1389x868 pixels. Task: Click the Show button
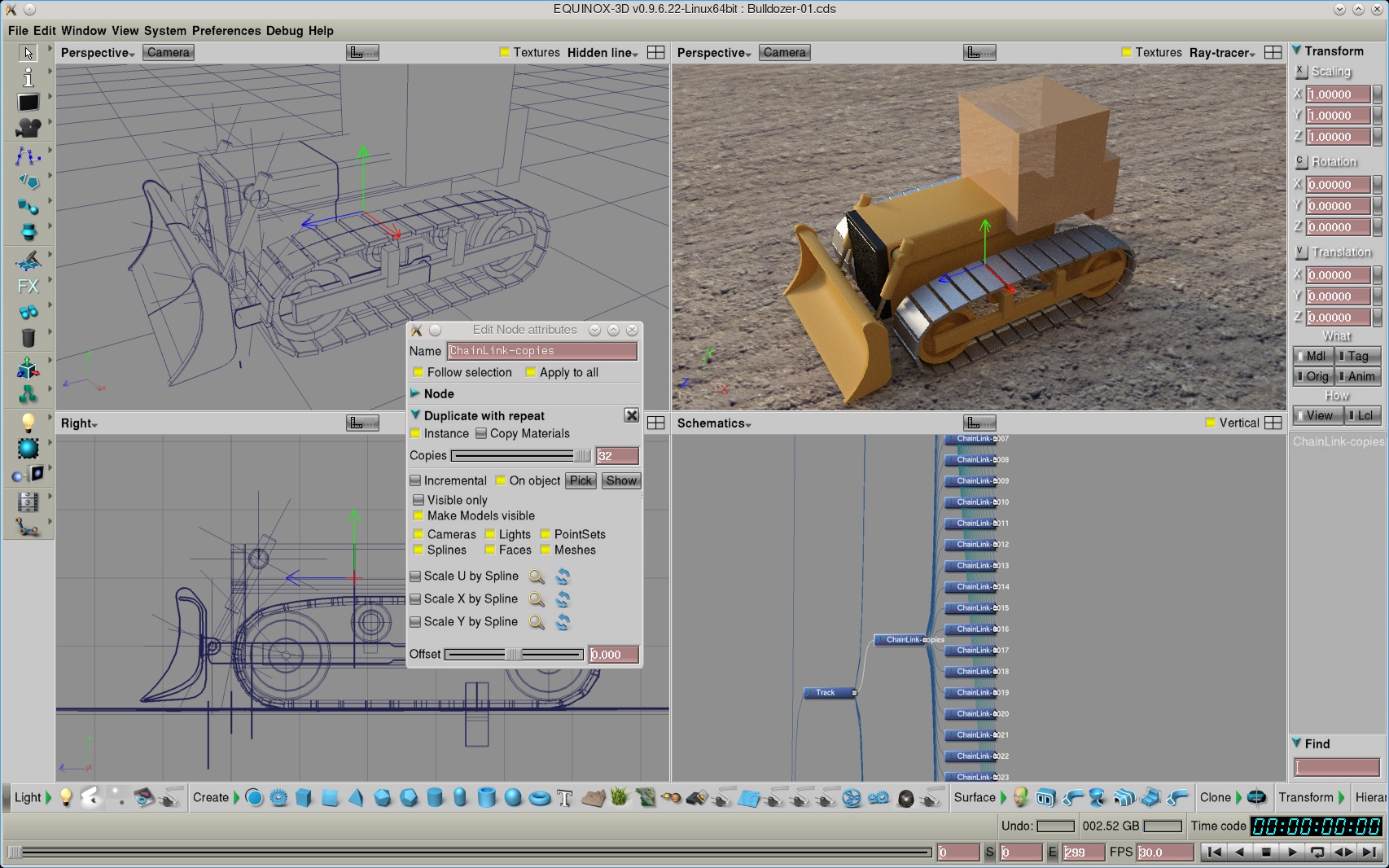[621, 480]
